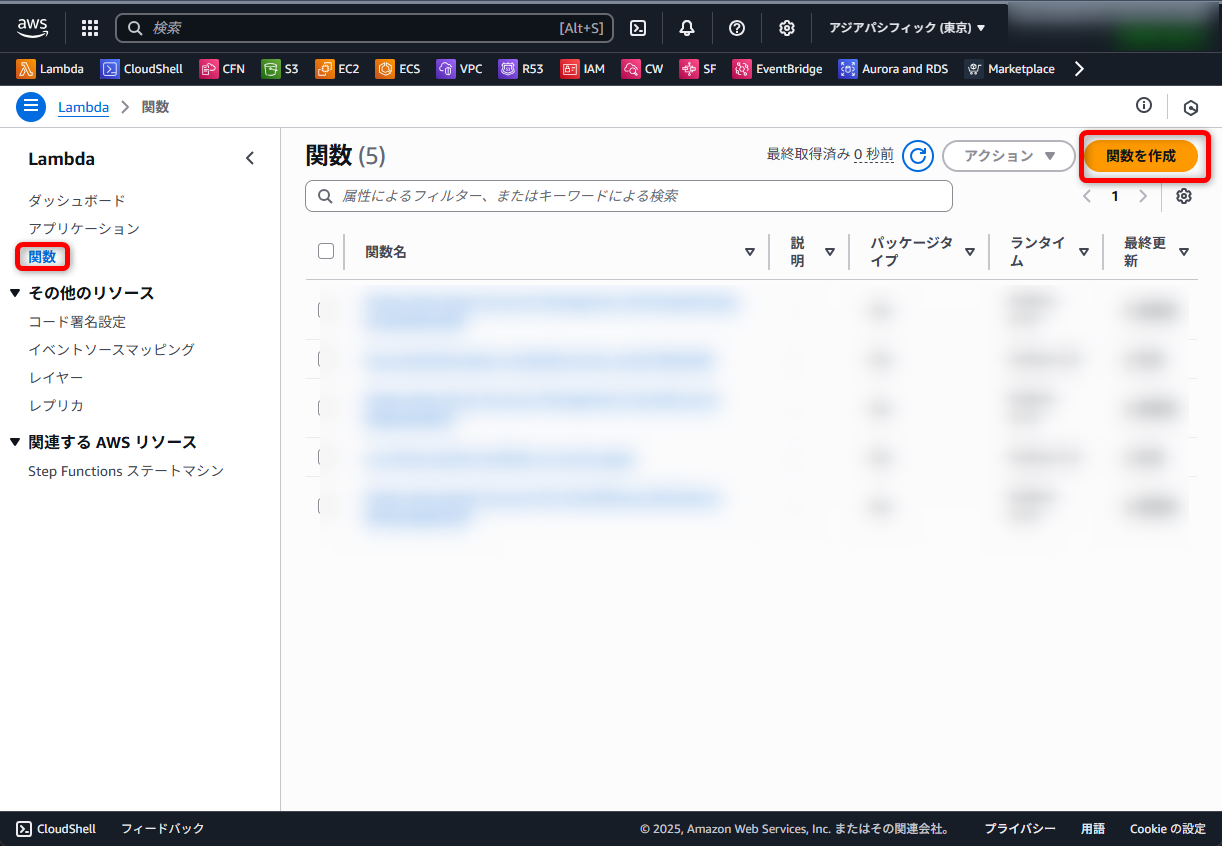This screenshot has height=846, width=1222.
Task: Open the アクション dropdown
Action: 1008,156
